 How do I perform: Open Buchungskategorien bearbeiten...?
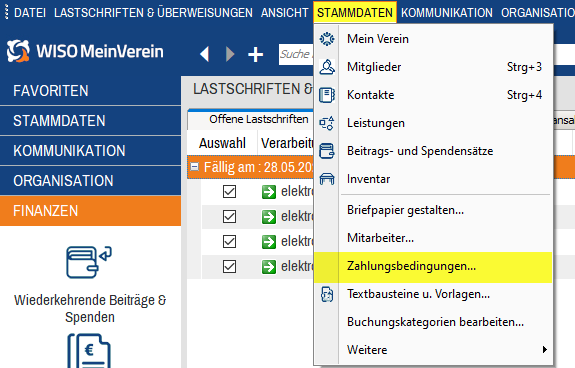[x=433, y=322]
